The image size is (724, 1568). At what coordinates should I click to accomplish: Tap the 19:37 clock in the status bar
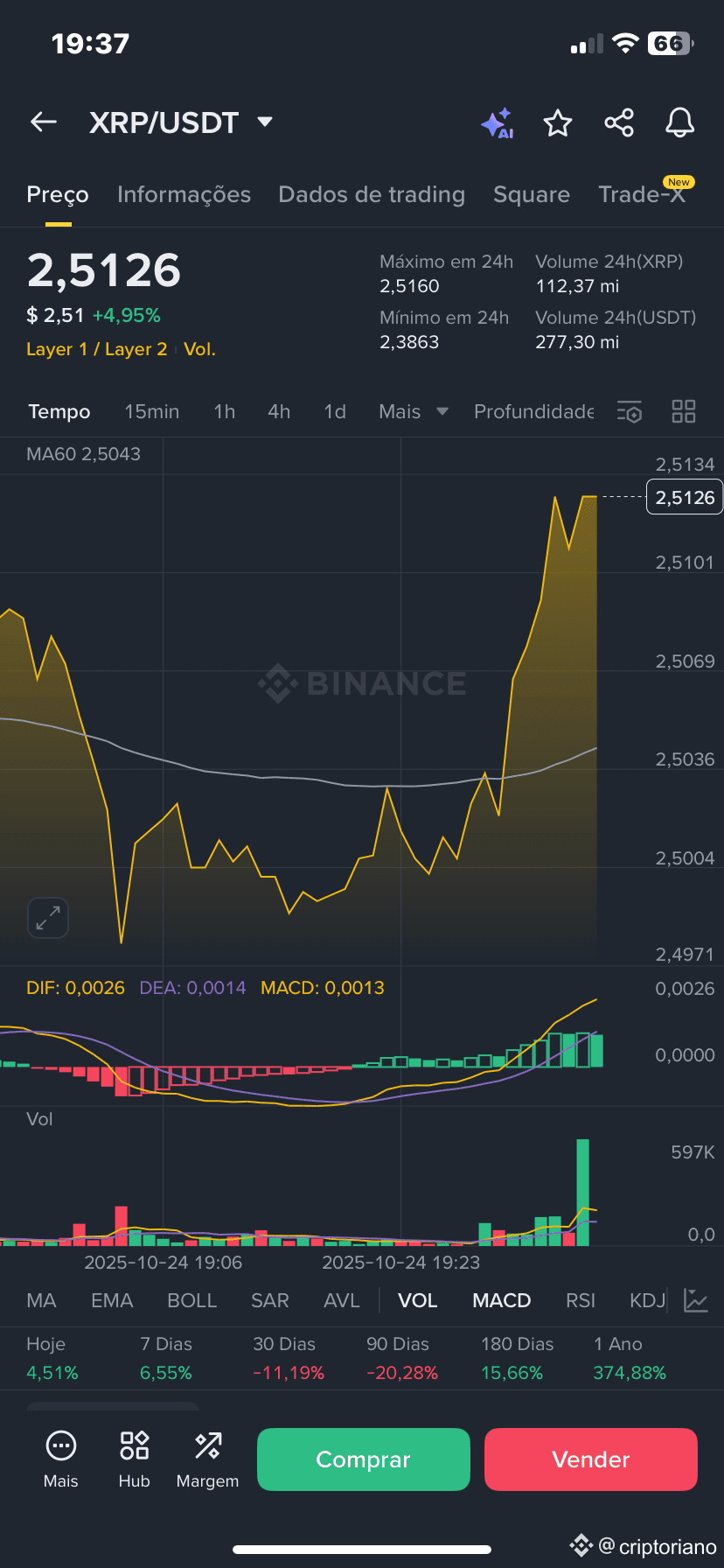point(90,44)
